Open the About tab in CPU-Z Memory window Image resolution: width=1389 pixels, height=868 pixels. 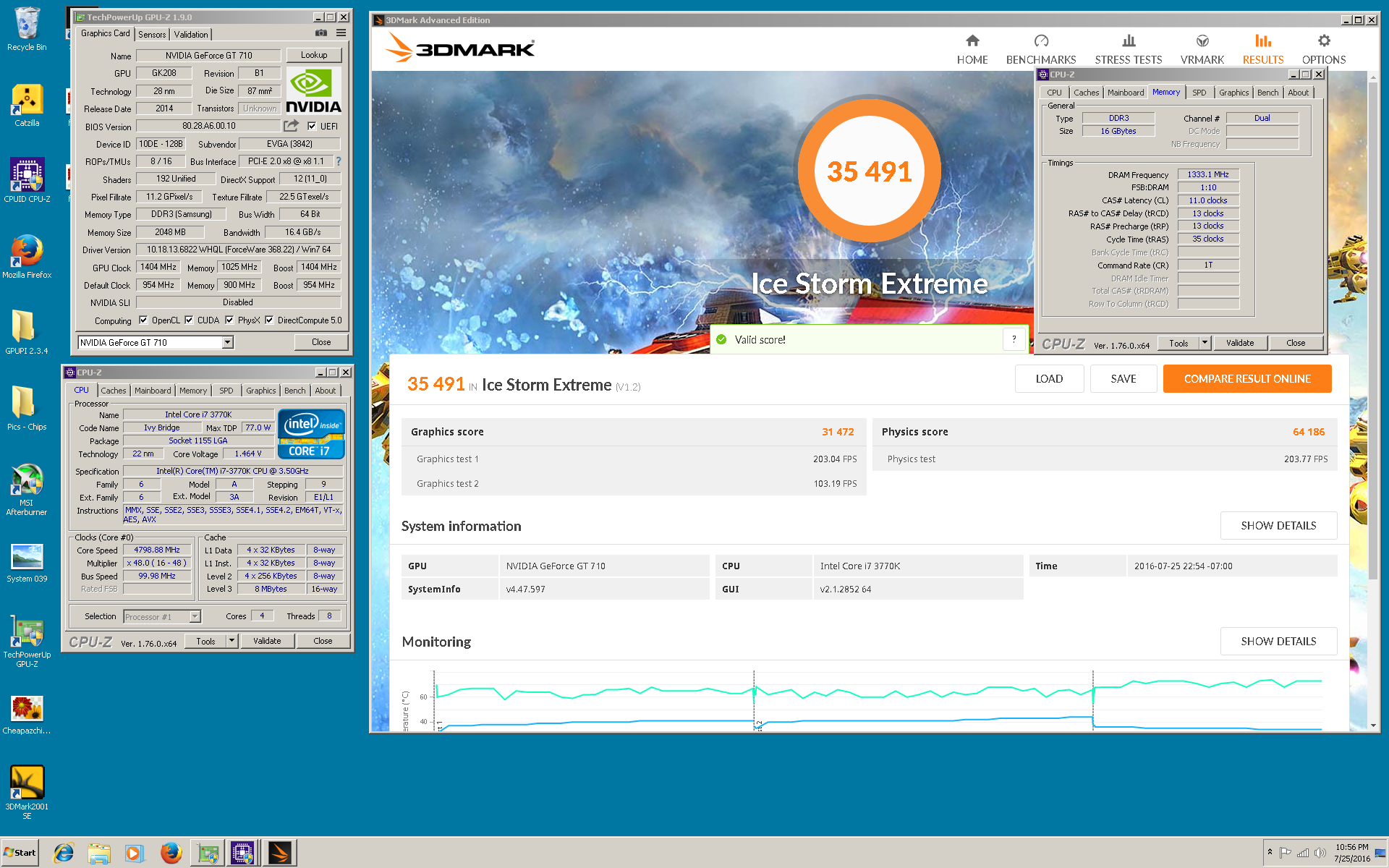(1298, 93)
